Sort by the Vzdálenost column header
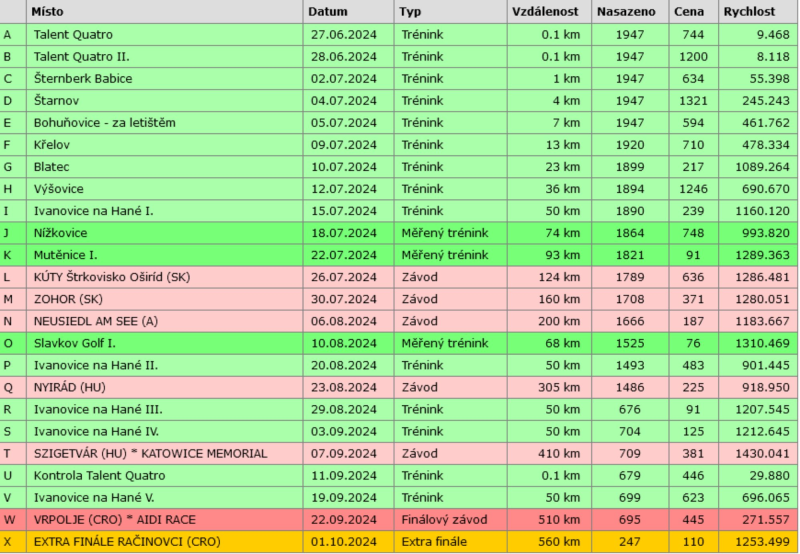 [546, 12]
